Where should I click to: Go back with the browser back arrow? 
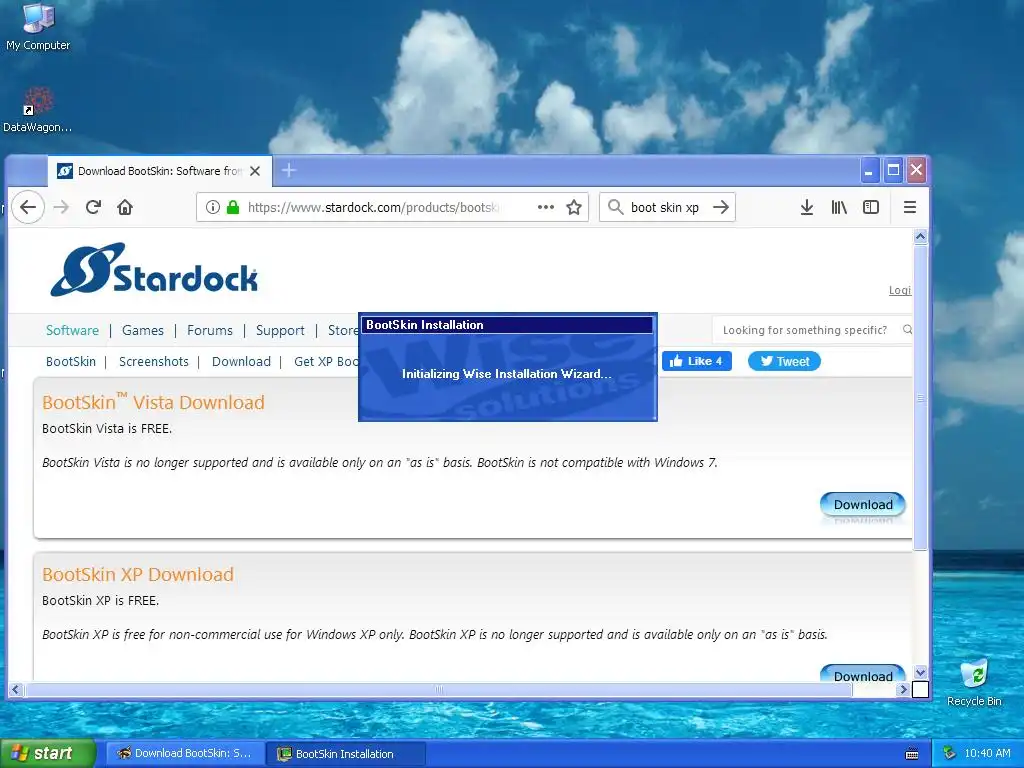27,207
